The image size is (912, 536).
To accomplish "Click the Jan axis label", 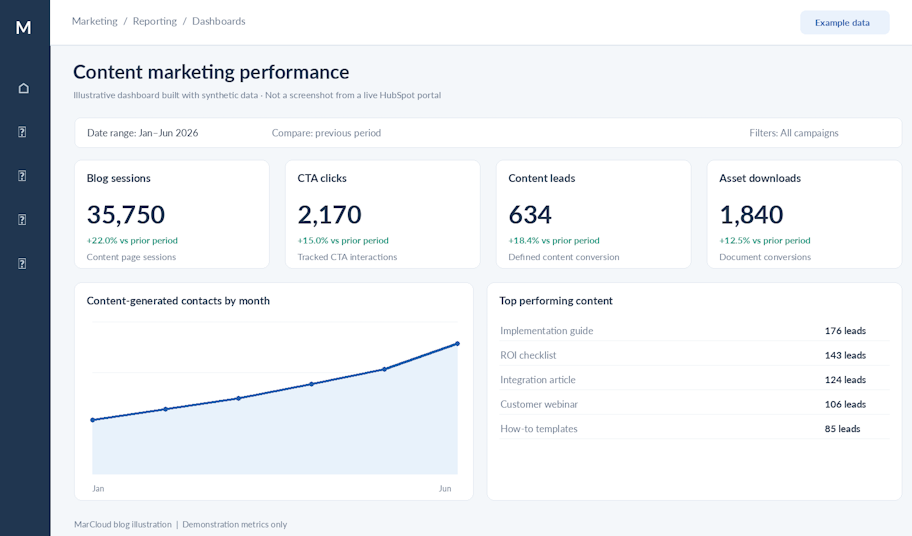I will (x=98, y=488).
